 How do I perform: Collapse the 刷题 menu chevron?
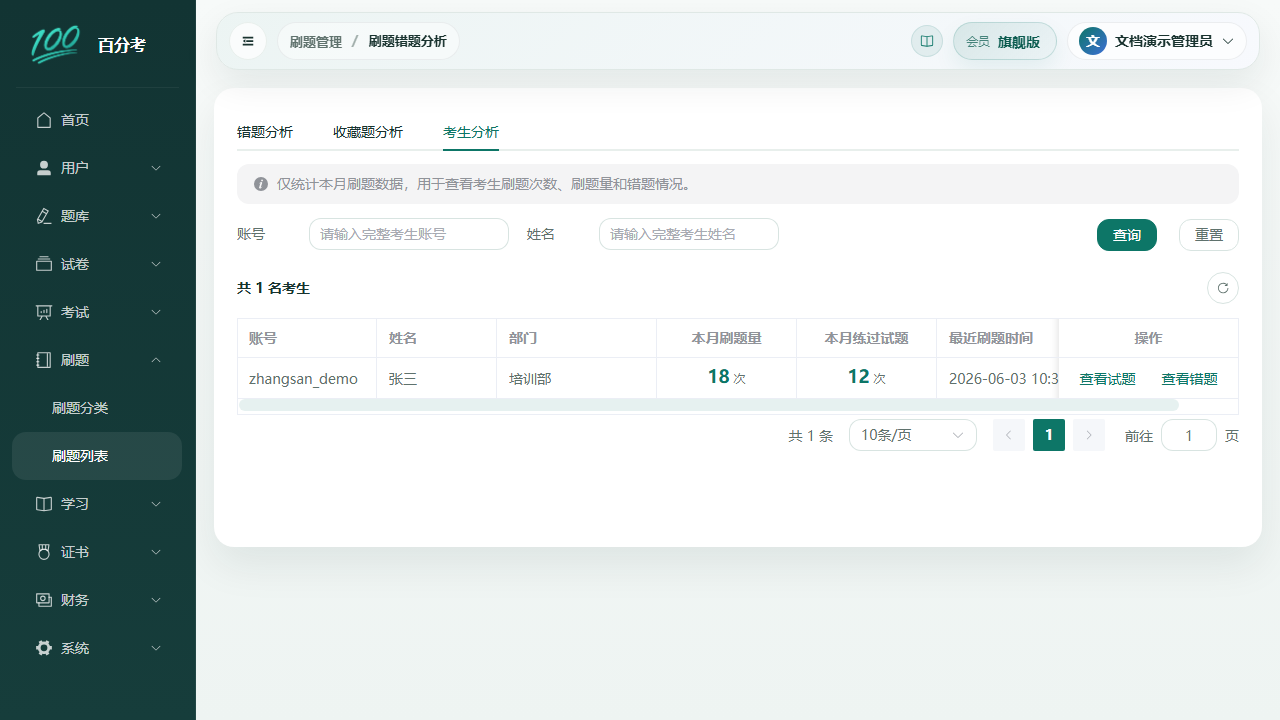[156, 360]
